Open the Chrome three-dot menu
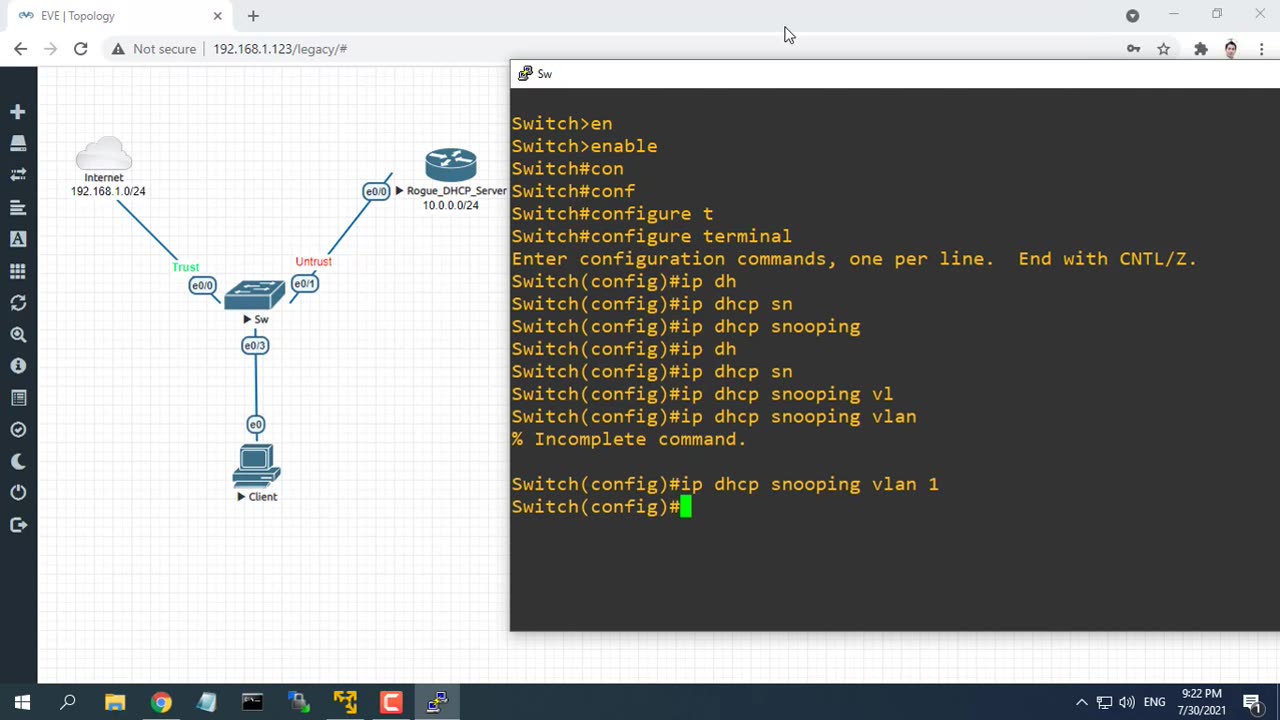The image size is (1280, 720). [1261, 49]
